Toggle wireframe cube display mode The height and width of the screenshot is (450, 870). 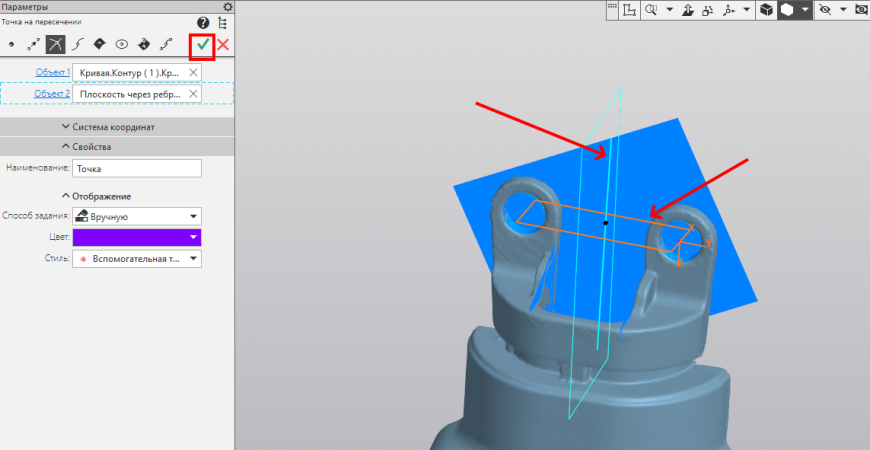766,9
